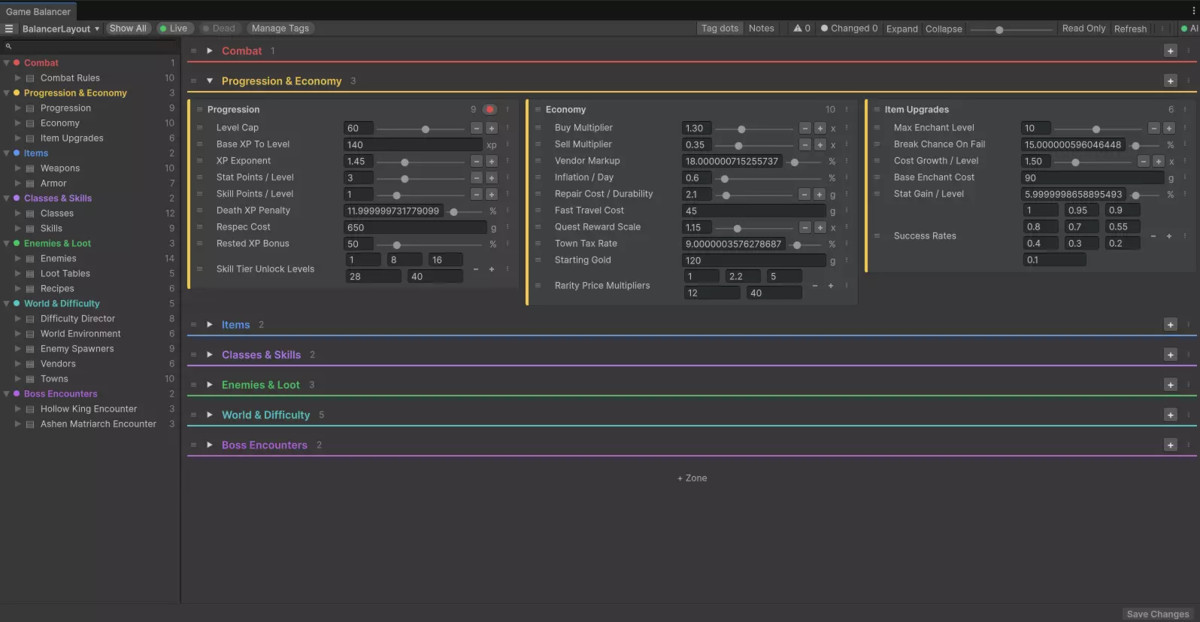Open Manage Tags
The height and width of the screenshot is (622, 1200).
[x=280, y=29]
